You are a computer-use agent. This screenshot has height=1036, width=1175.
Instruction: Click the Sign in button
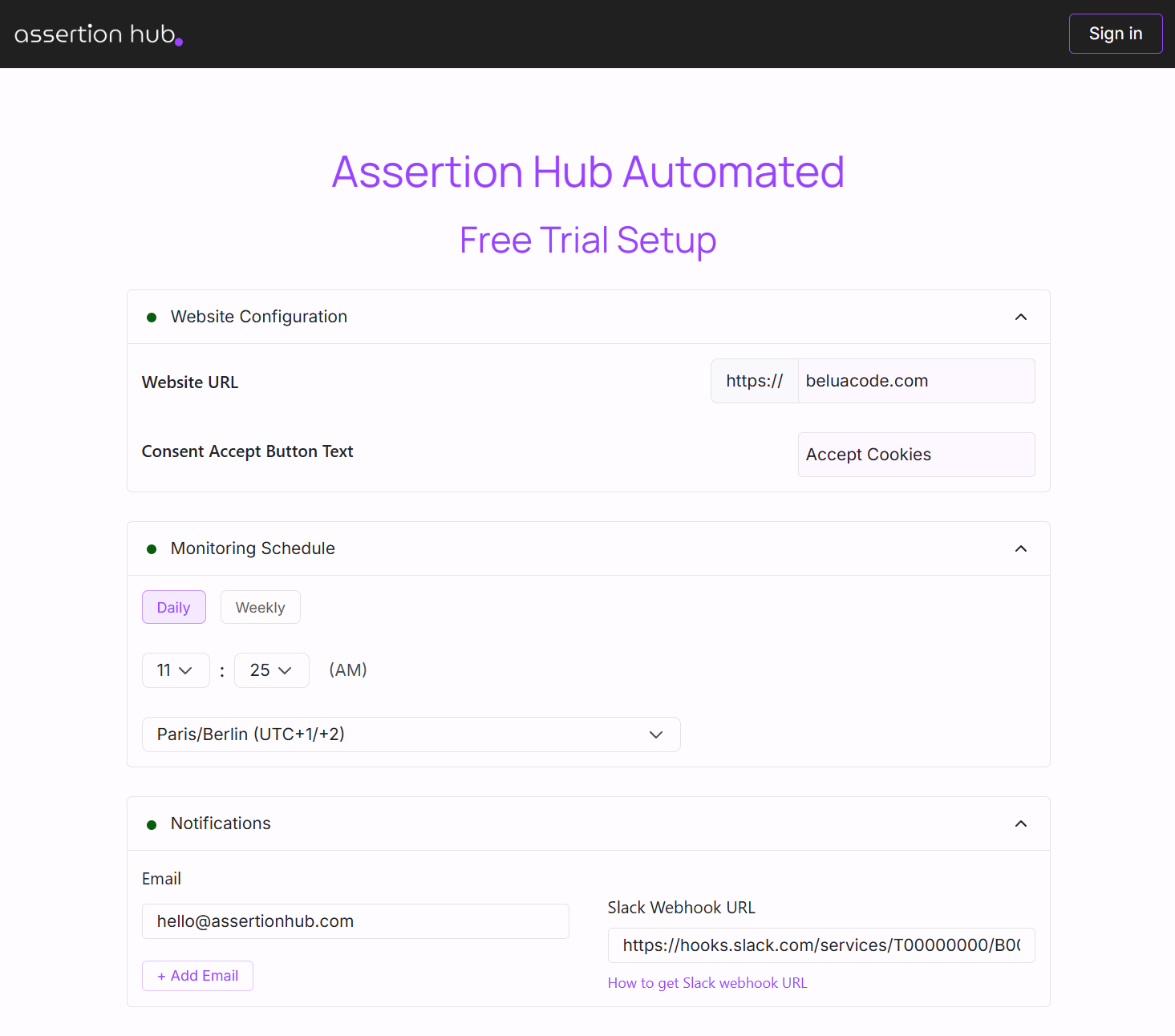(1115, 34)
